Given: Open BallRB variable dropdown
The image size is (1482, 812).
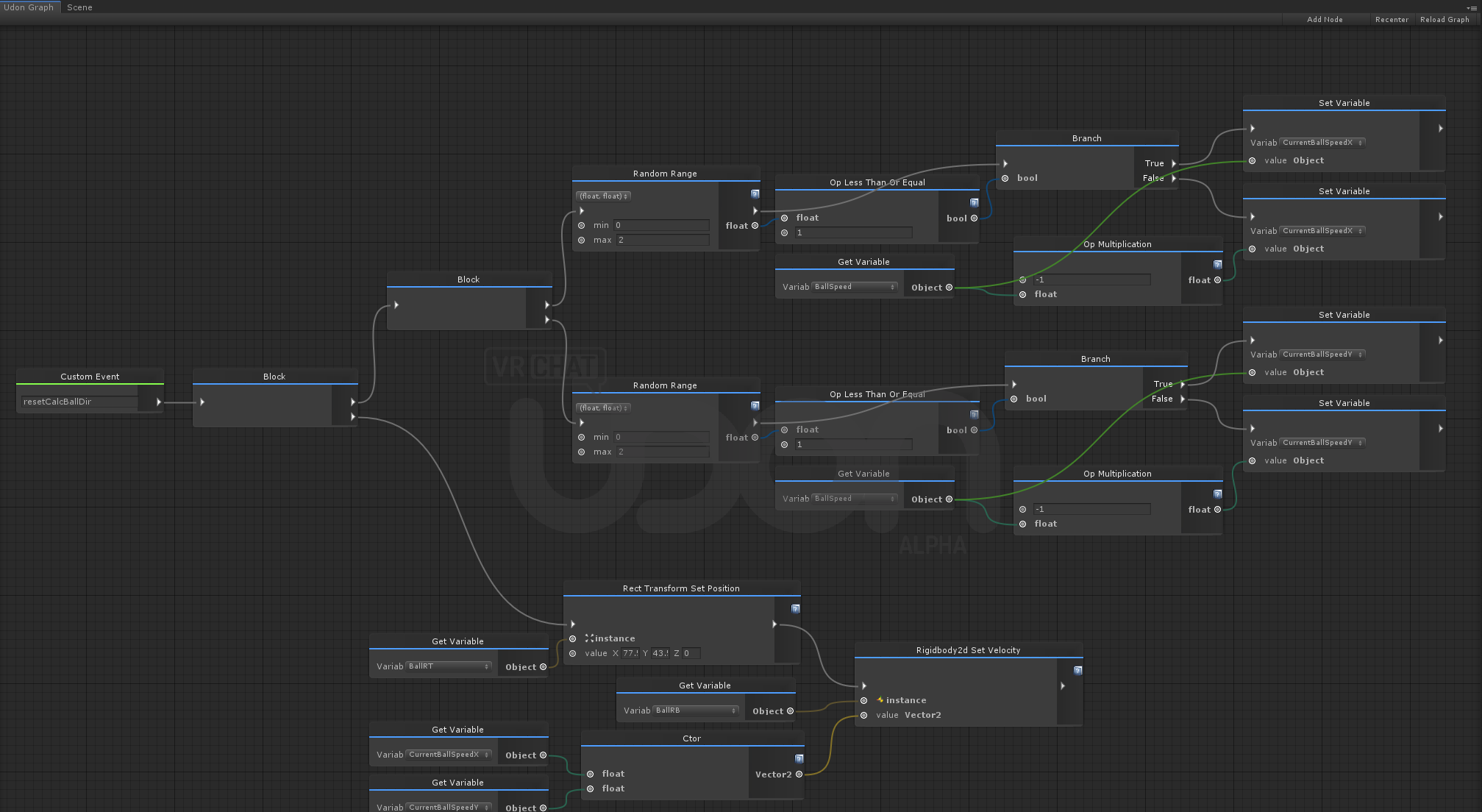Looking at the screenshot, I should tap(696, 710).
